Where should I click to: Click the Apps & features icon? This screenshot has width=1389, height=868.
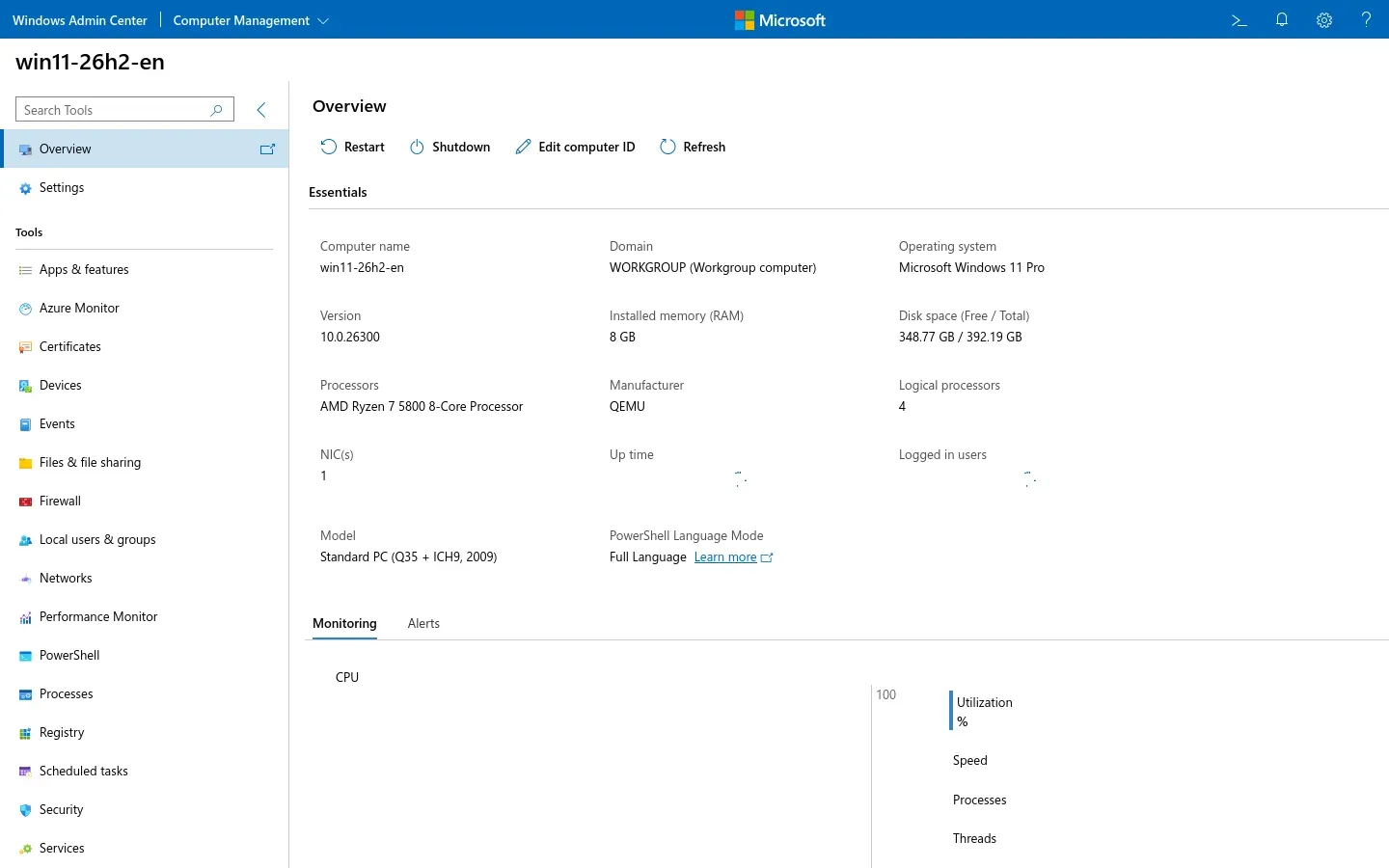point(26,270)
